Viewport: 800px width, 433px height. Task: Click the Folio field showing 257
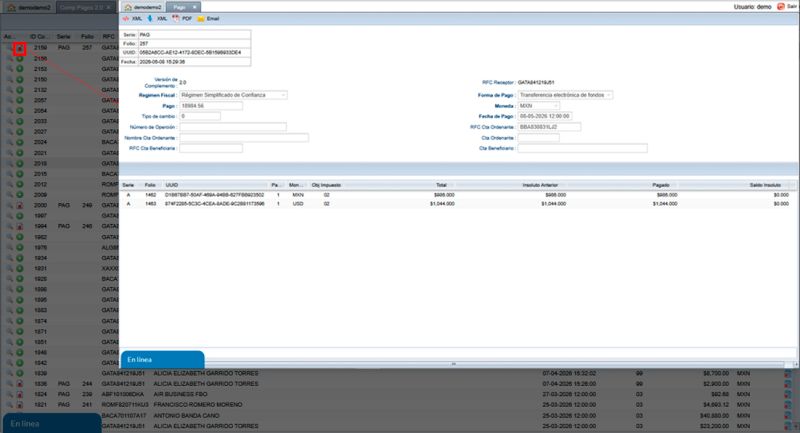pos(194,44)
